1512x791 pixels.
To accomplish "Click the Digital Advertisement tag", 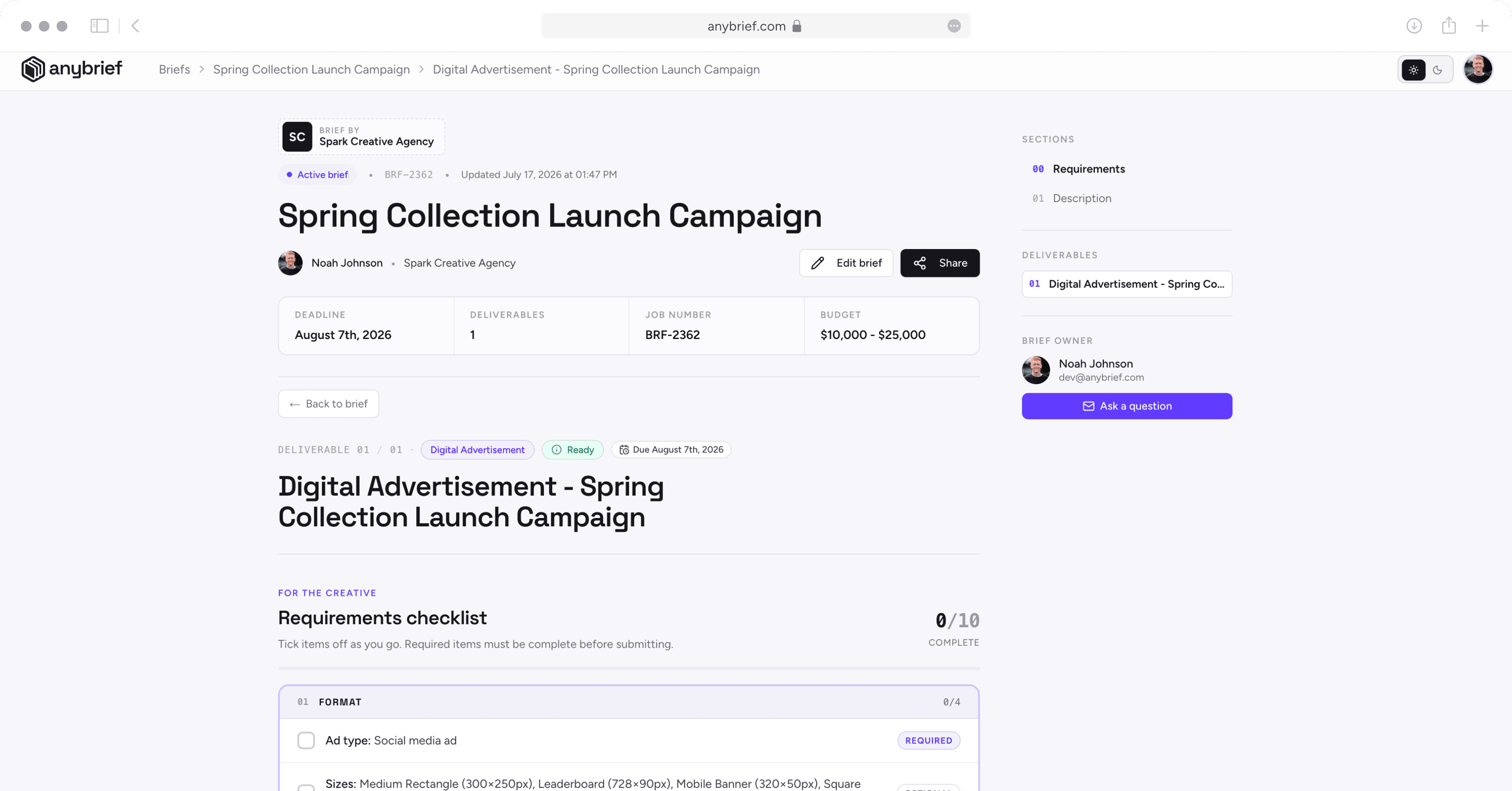I will (x=477, y=450).
